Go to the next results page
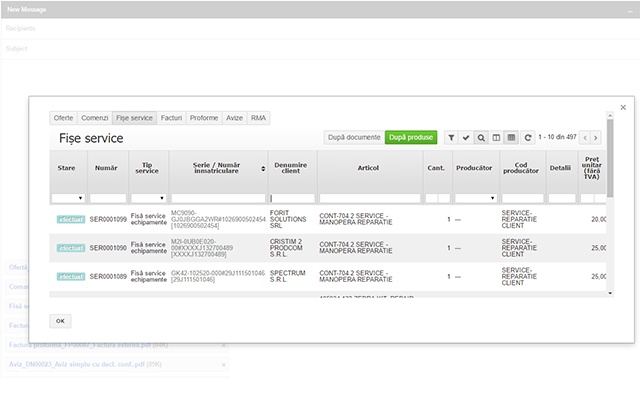The height and width of the screenshot is (400, 640). tap(596, 138)
